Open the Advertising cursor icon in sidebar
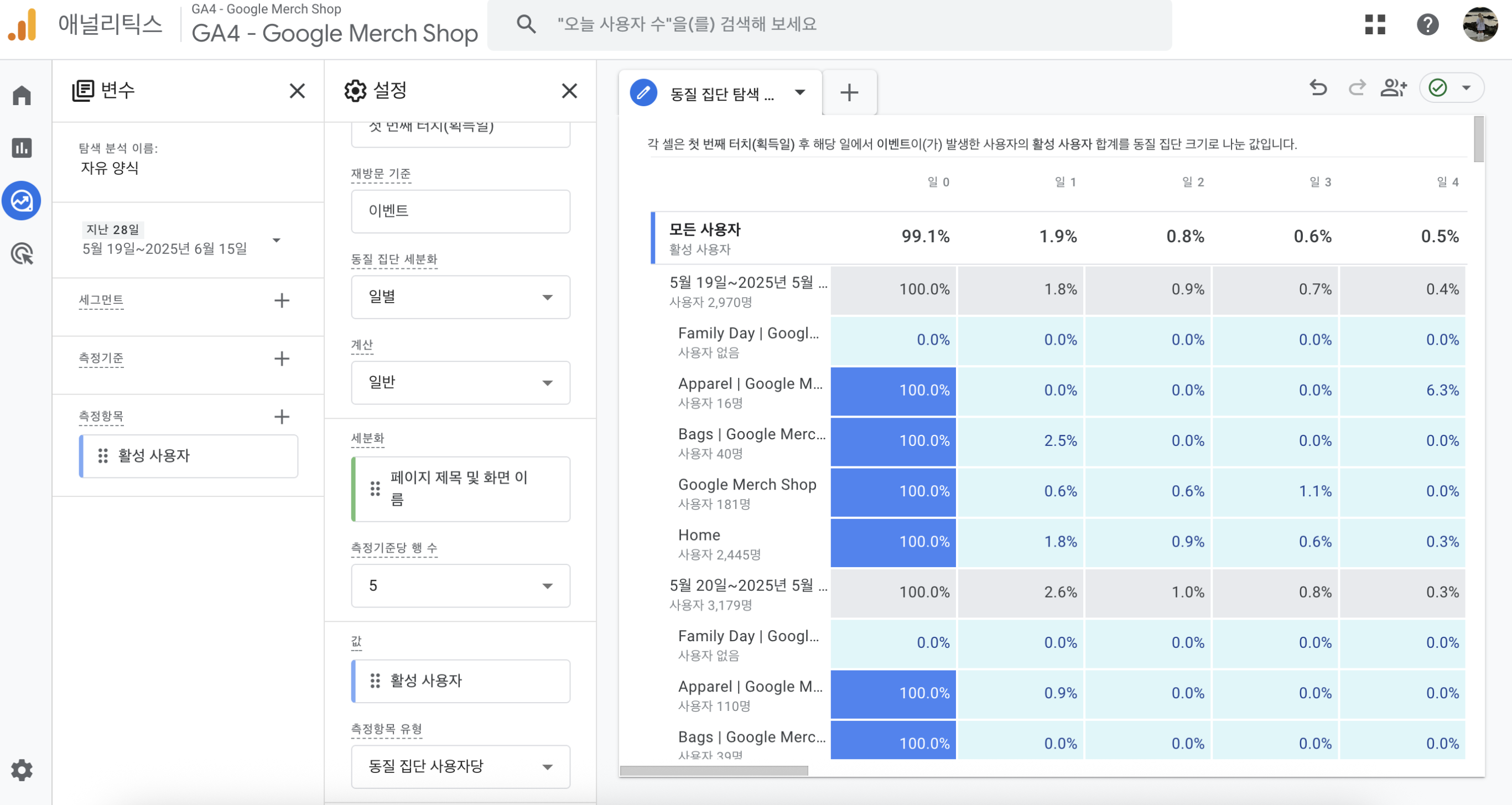 point(22,253)
